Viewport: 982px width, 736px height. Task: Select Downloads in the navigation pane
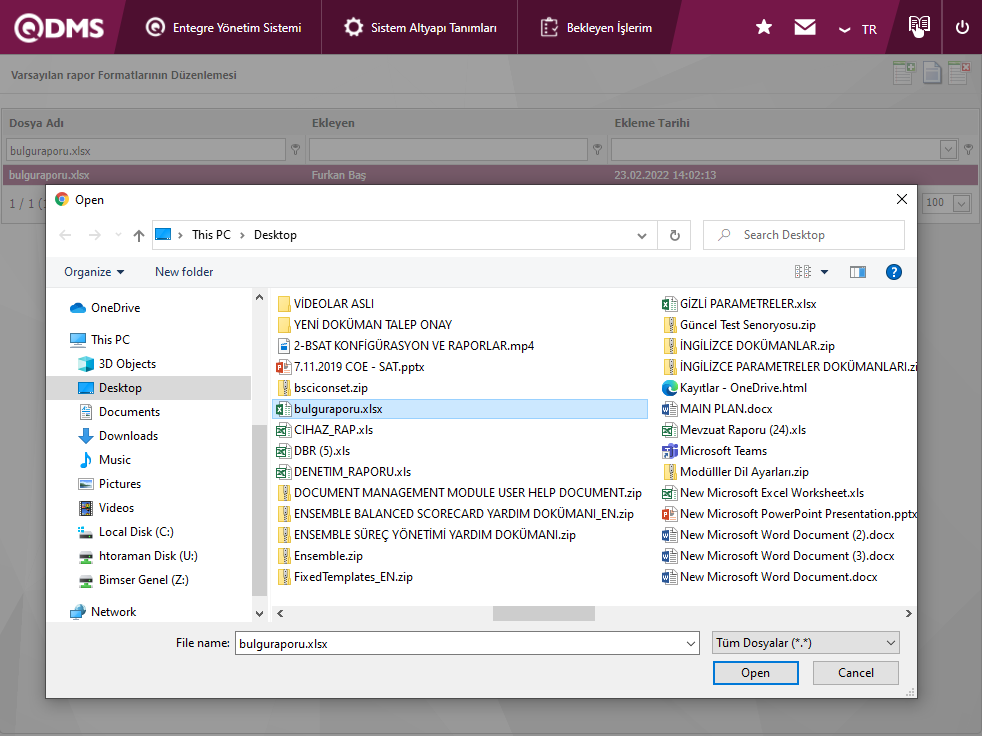point(128,436)
